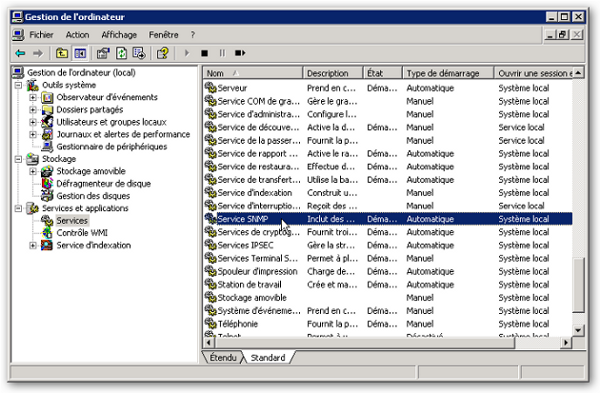The width and height of the screenshot is (600, 393).
Task: Open the Fichier menu
Action: [41, 35]
